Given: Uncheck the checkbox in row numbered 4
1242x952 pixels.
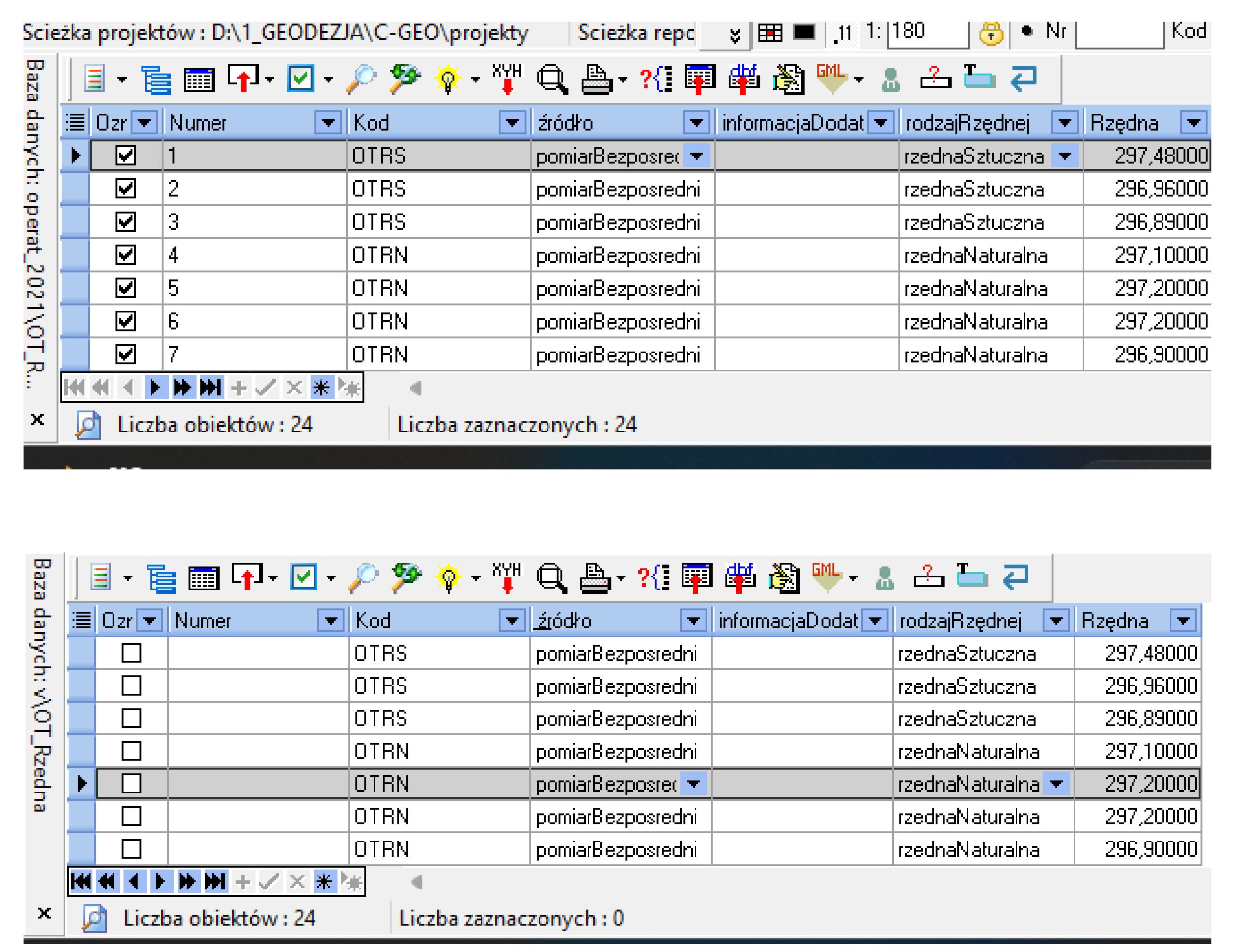Looking at the screenshot, I should [125, 254].
